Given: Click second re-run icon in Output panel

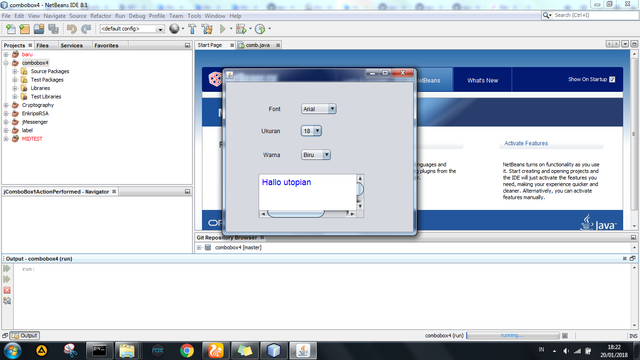Looking at the screenshot, I should pos(7,279).
